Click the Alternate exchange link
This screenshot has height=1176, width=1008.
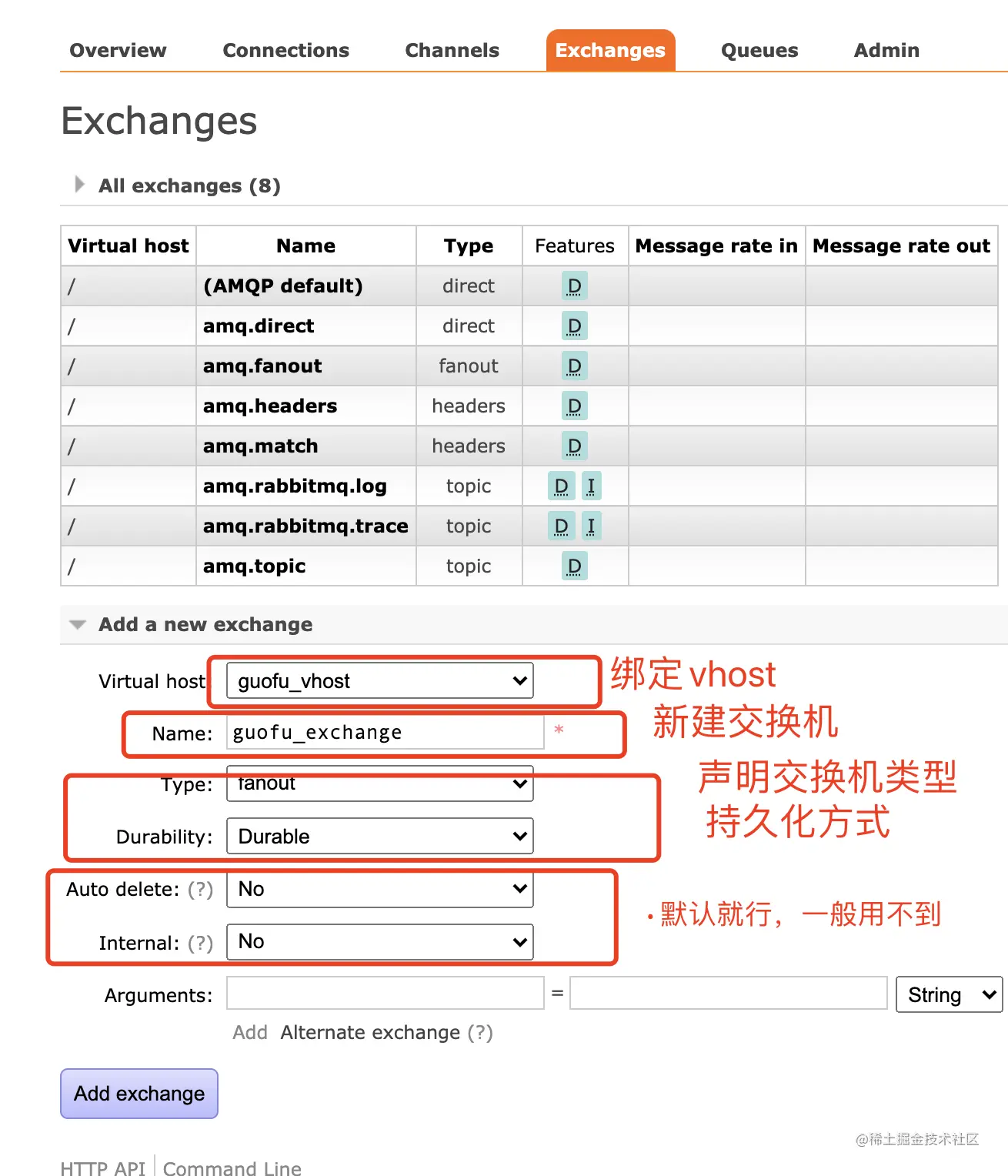(x=370, y=1032)
